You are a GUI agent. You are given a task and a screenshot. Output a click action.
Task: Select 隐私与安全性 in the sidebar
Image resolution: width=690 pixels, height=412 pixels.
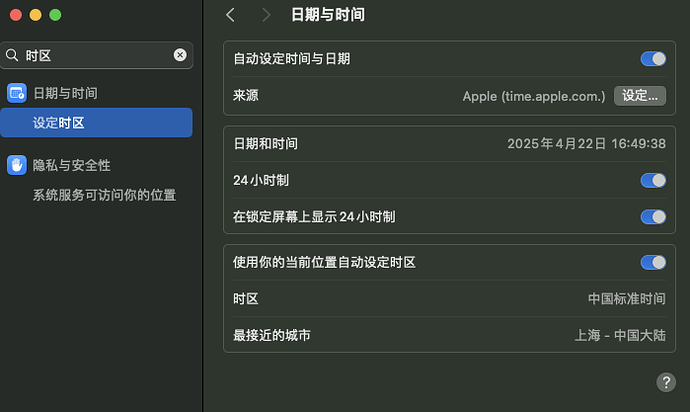click(x=71, y=165)
